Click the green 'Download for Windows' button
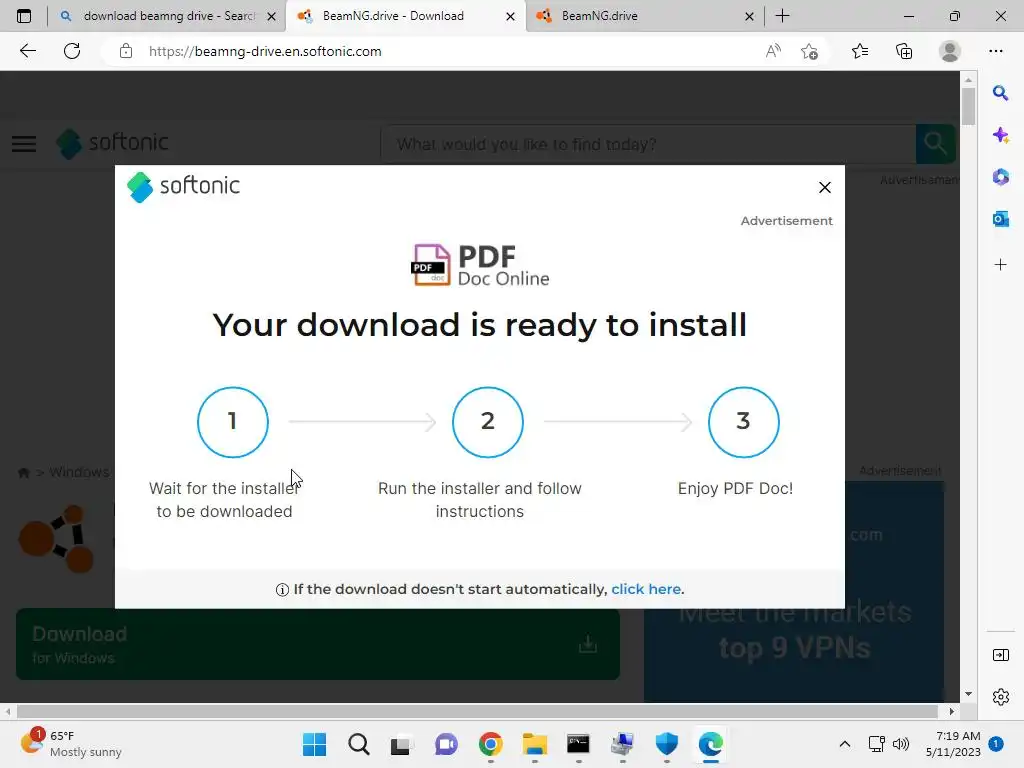1024x768 pixels. point(318,645)
